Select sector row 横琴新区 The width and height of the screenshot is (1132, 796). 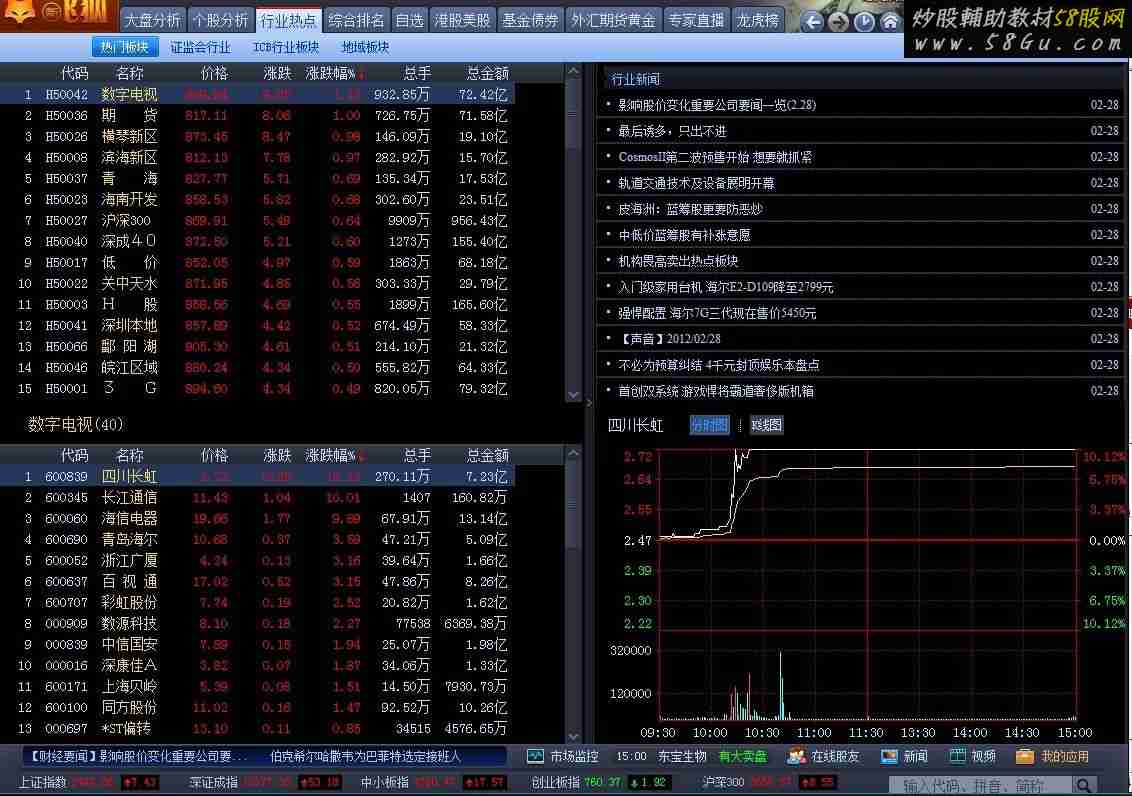point(257,136)
